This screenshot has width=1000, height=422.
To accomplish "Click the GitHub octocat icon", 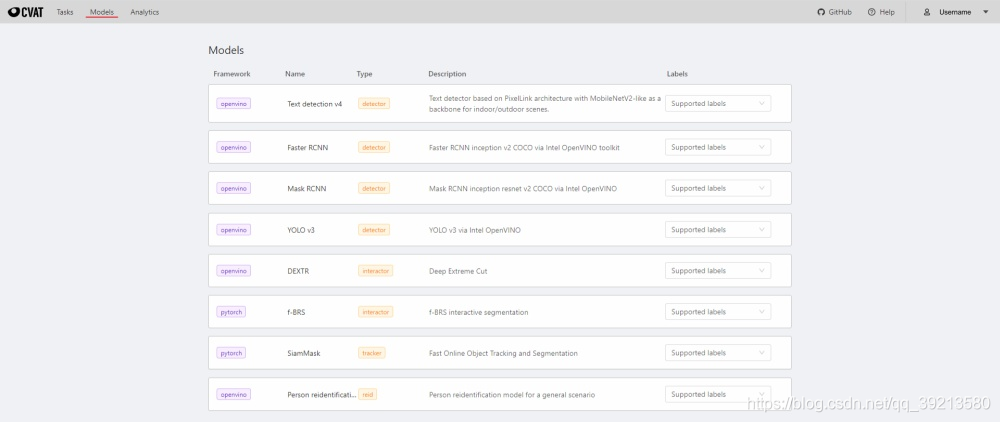I will click(821, 12).
